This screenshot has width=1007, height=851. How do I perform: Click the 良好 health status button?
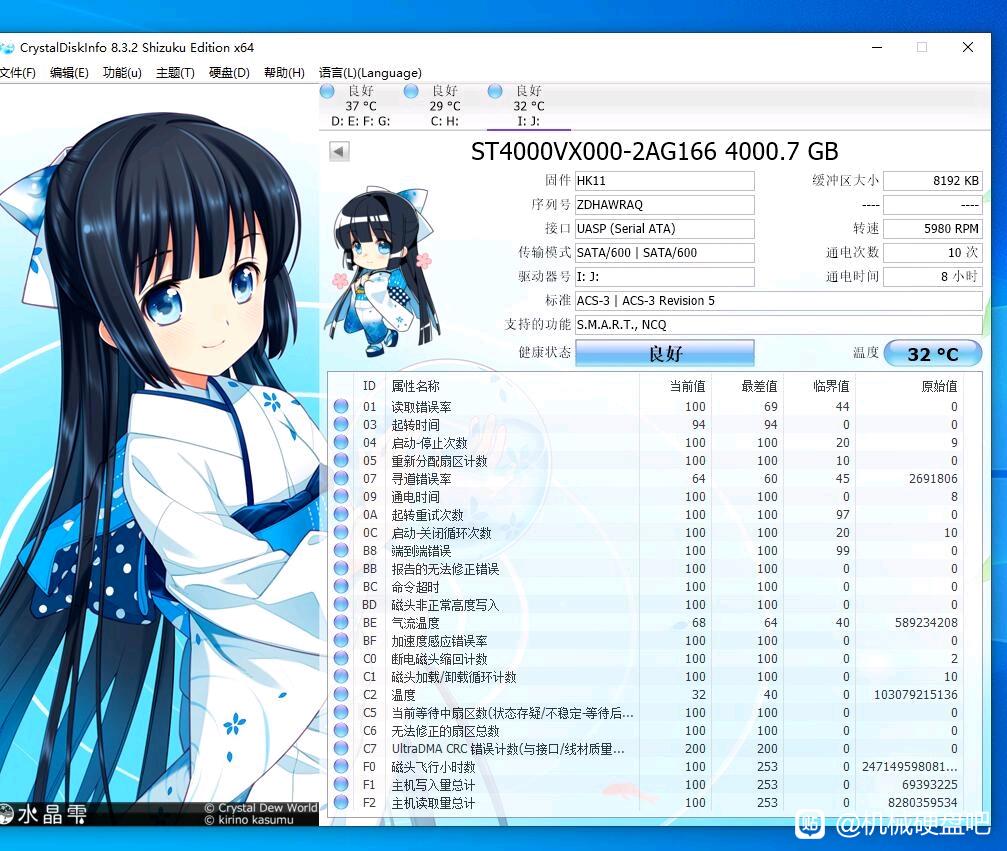665,353
